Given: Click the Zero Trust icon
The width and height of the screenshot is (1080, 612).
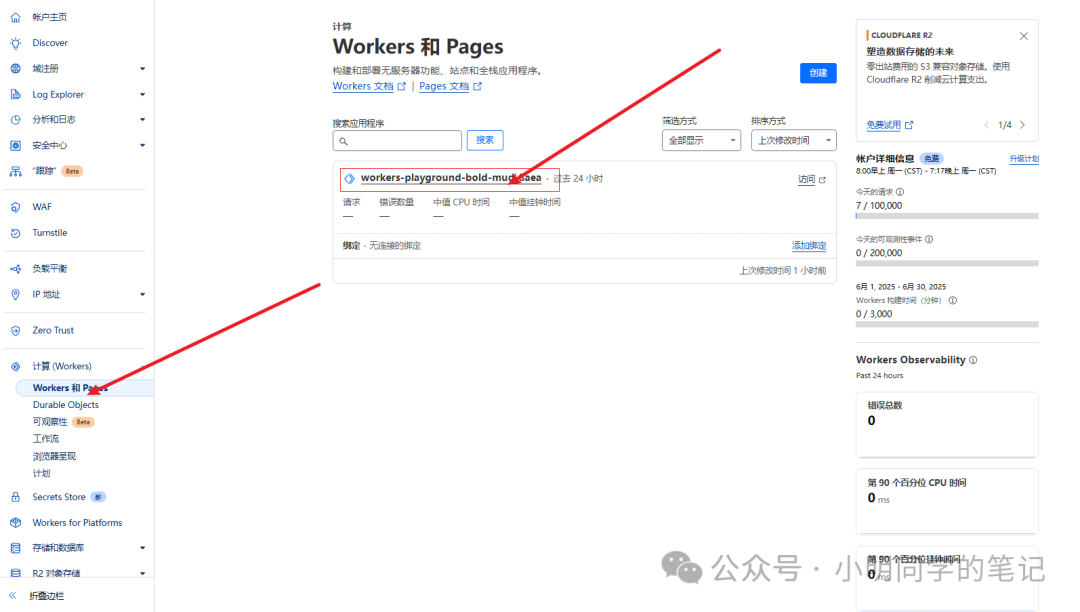Looking at the screenshot, I should [x=15, y=330].
